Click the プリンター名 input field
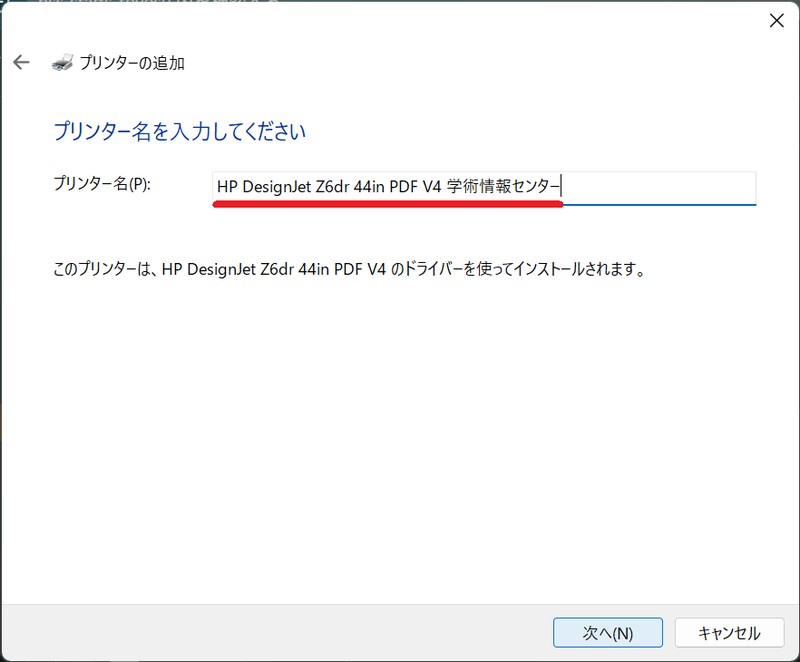This screenshot has height=662, width=800. point(484,187)
